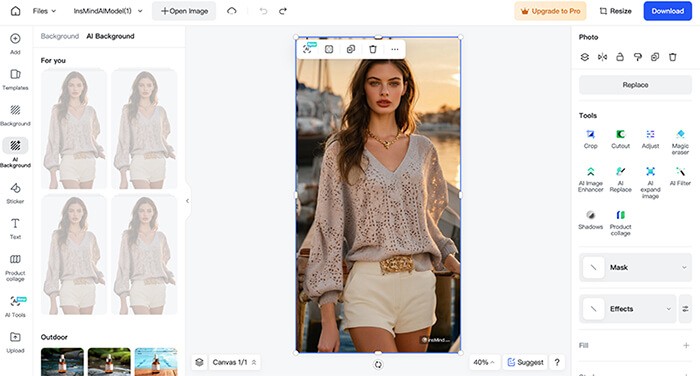Click the Replace button
The image size is (700, 376).
(x=635, y=85)
